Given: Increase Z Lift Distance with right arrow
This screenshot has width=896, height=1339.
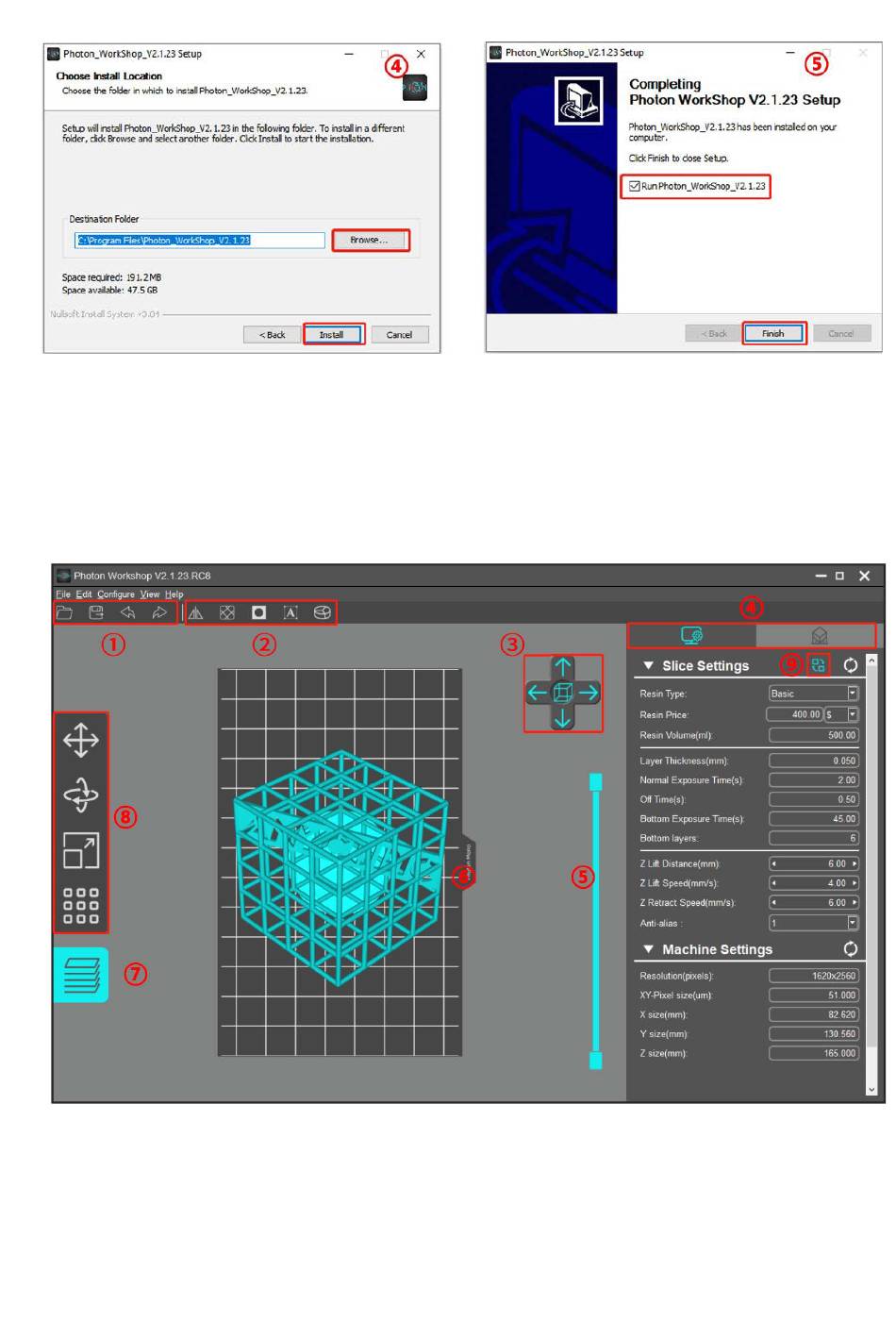Looking at the screenshot, I should pos(855,863).
